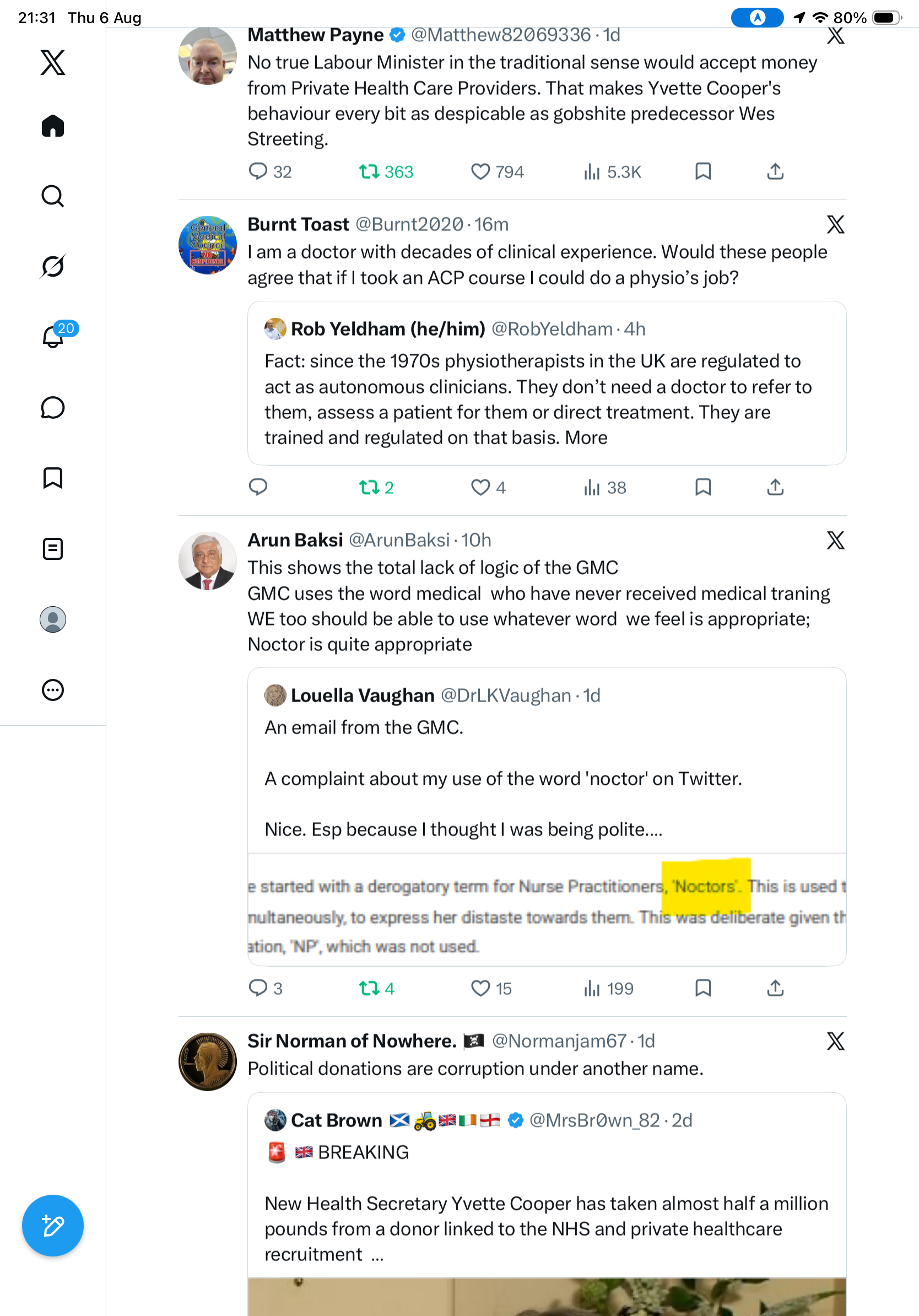919x1316 pixels.
Task: Toggle repost on Arun Baksi's post
Action: 376,988
